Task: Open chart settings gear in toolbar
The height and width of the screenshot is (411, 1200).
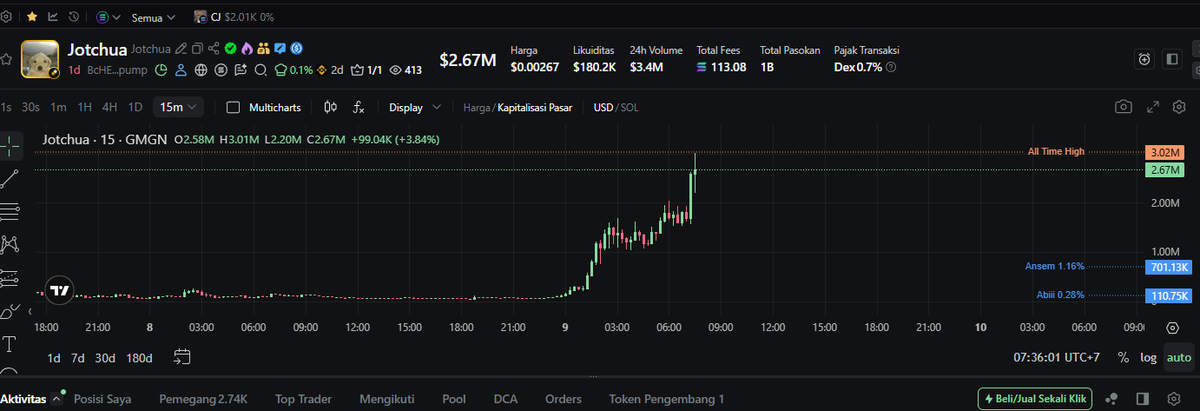Action: (x=1179, y=107)
